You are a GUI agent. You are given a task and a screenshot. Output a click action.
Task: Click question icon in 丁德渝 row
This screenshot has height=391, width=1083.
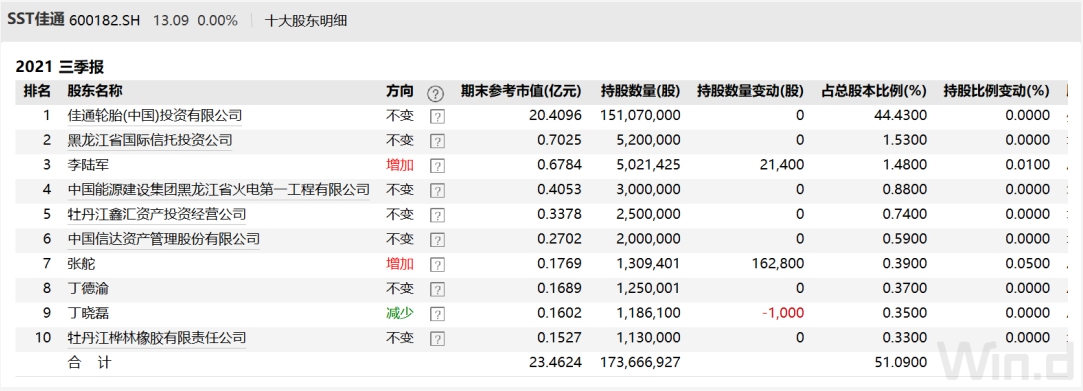pyautogui.click(x=437, y=289)
